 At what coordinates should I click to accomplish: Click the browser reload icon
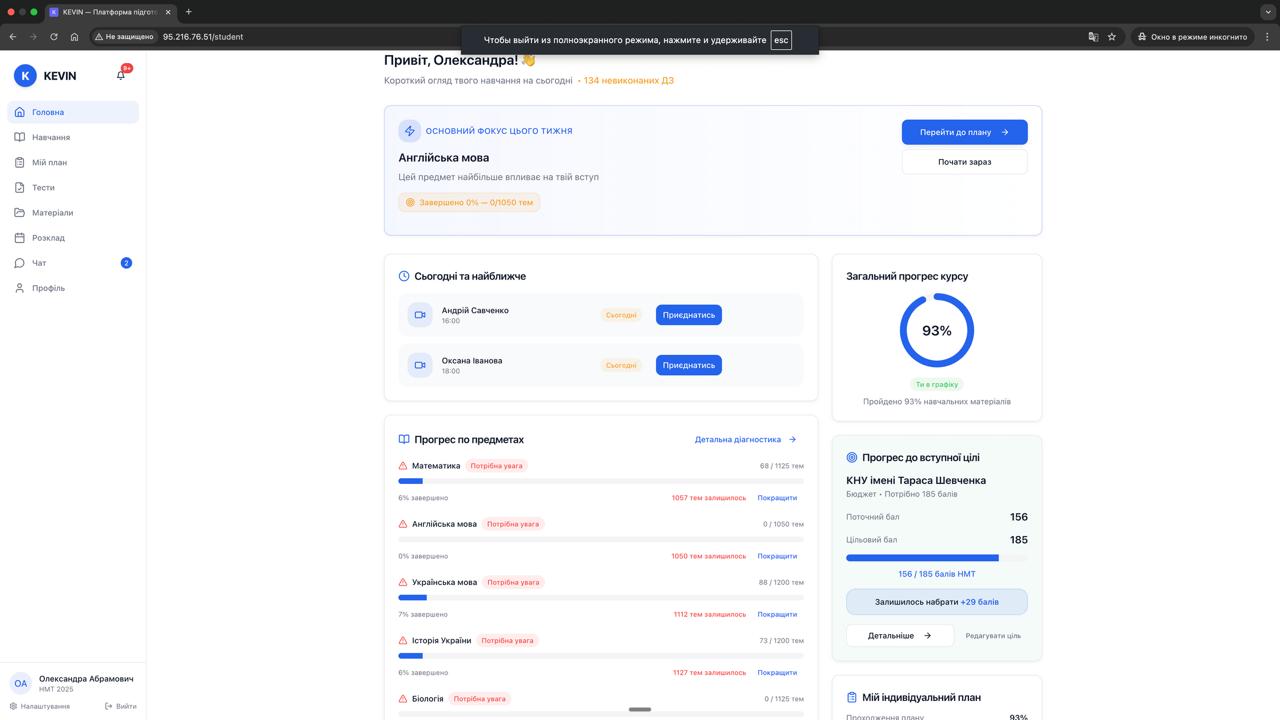[54, 37]
